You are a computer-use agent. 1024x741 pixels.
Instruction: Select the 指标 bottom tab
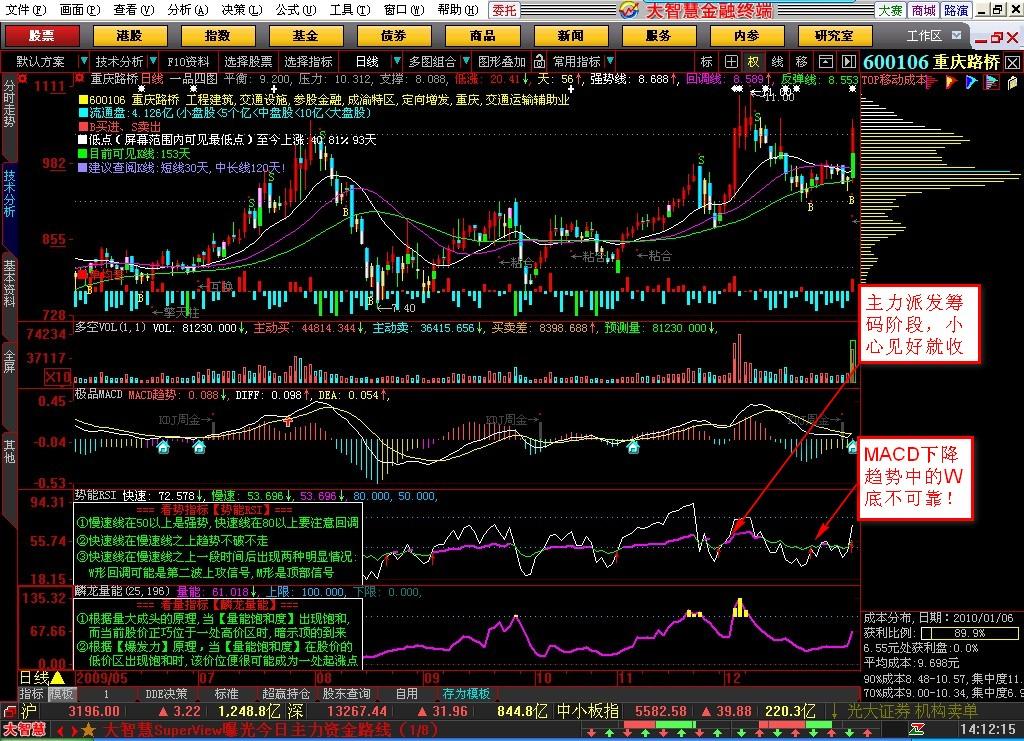tap(32, 693)
